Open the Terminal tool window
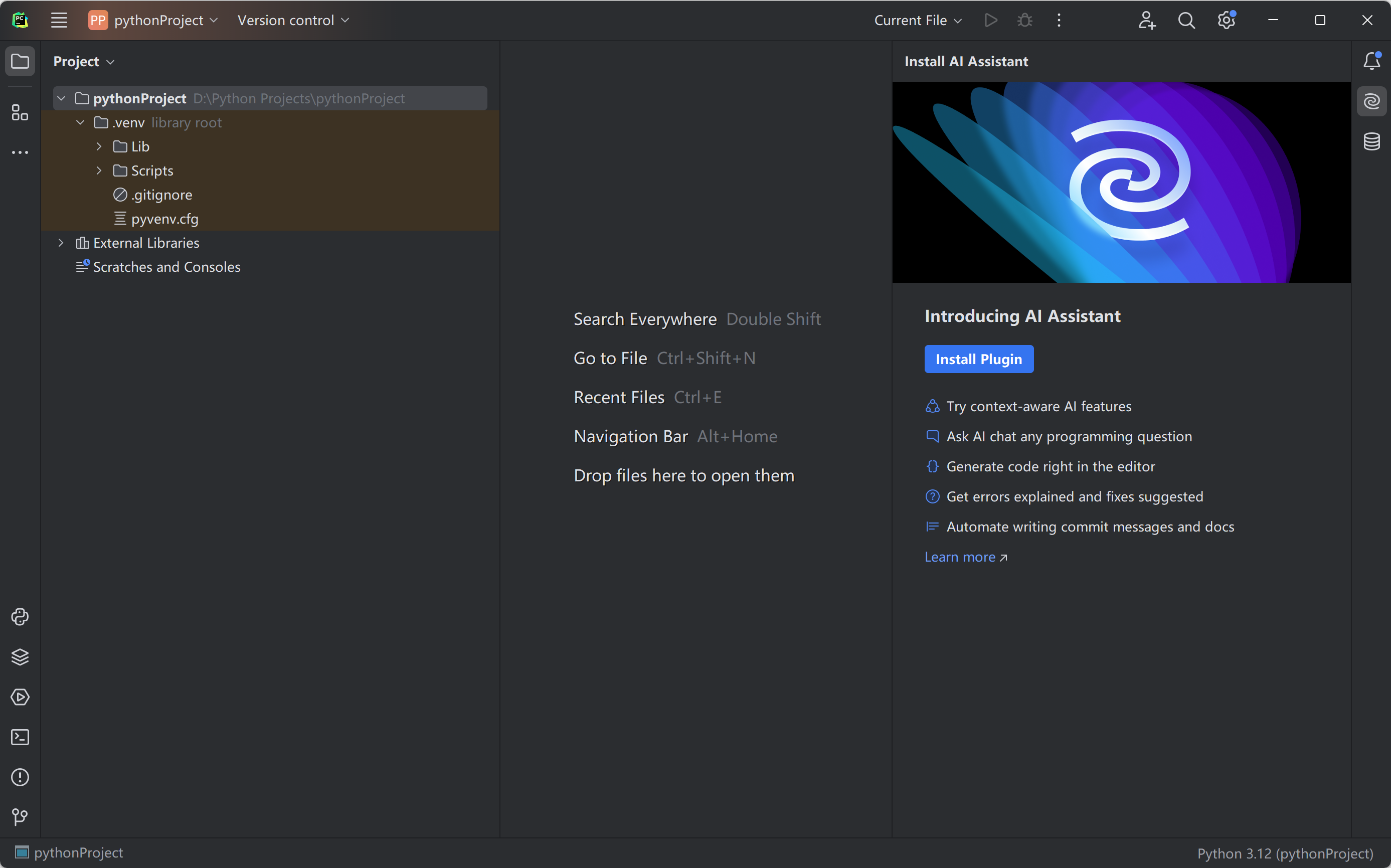 point(20,737)
